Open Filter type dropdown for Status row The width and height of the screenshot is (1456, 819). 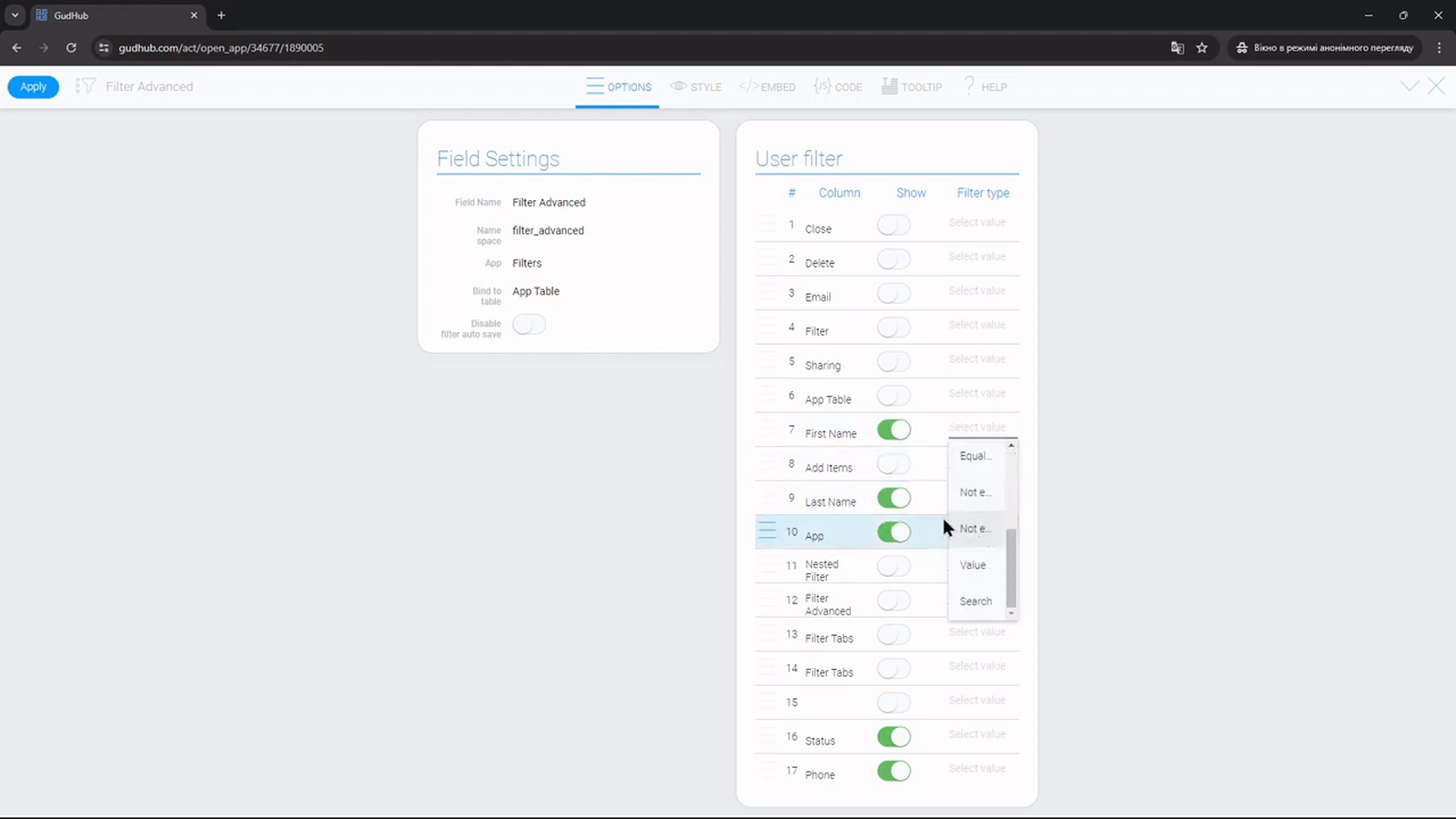(x=982, y=734)
